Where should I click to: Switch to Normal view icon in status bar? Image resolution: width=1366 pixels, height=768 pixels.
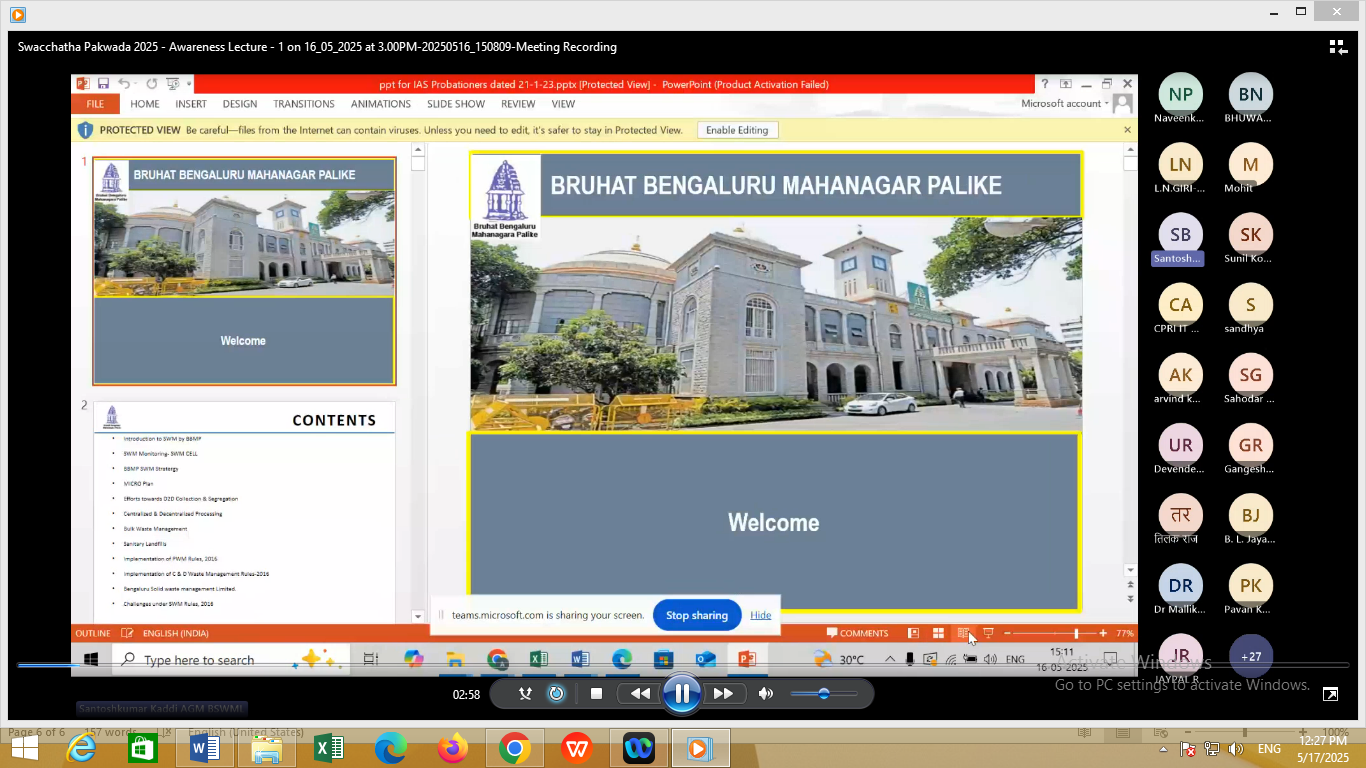(x=913, y=633)
